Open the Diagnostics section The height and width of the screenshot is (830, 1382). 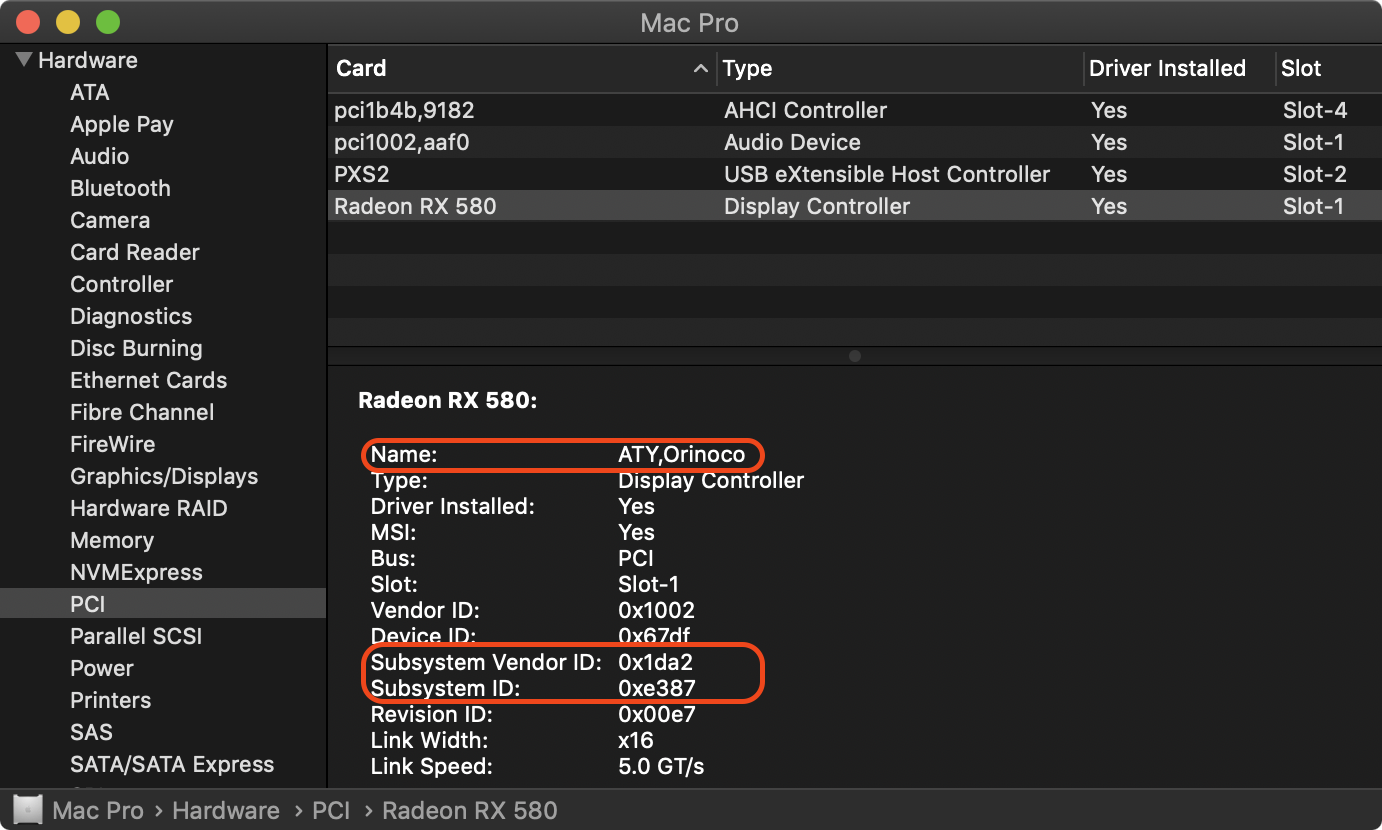tap(131, 316)
